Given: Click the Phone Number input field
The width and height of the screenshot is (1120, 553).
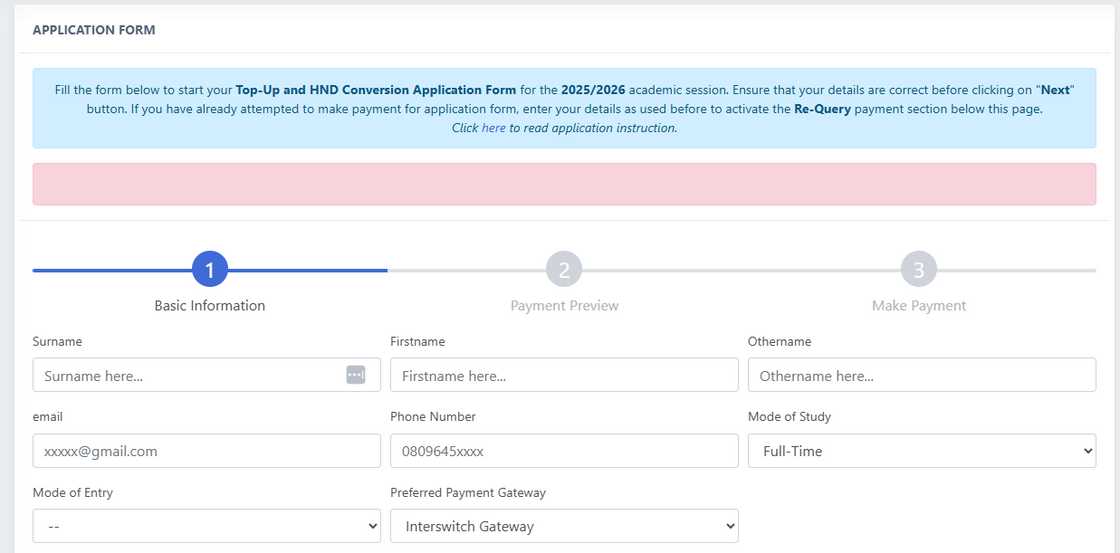Looking at the screenshot, I should click(564, 451).
